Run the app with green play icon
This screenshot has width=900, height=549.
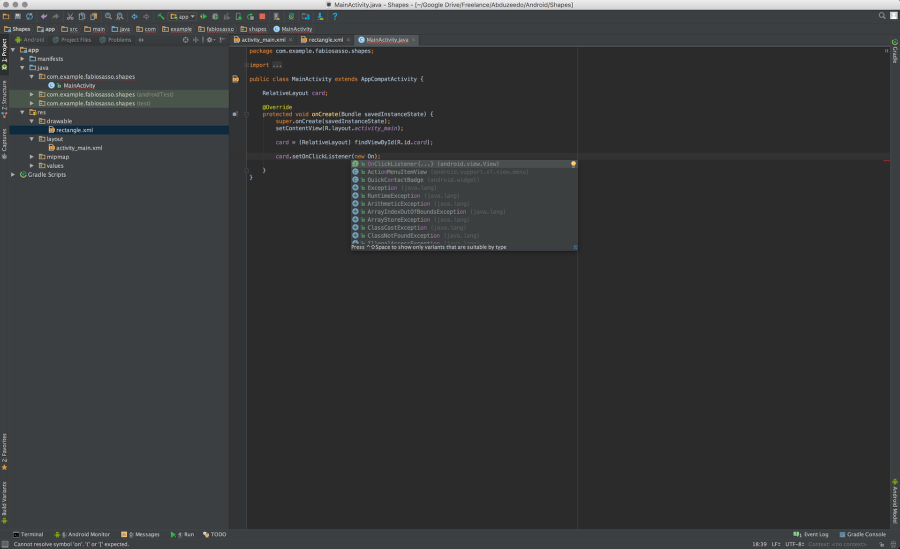coord(203,17)
